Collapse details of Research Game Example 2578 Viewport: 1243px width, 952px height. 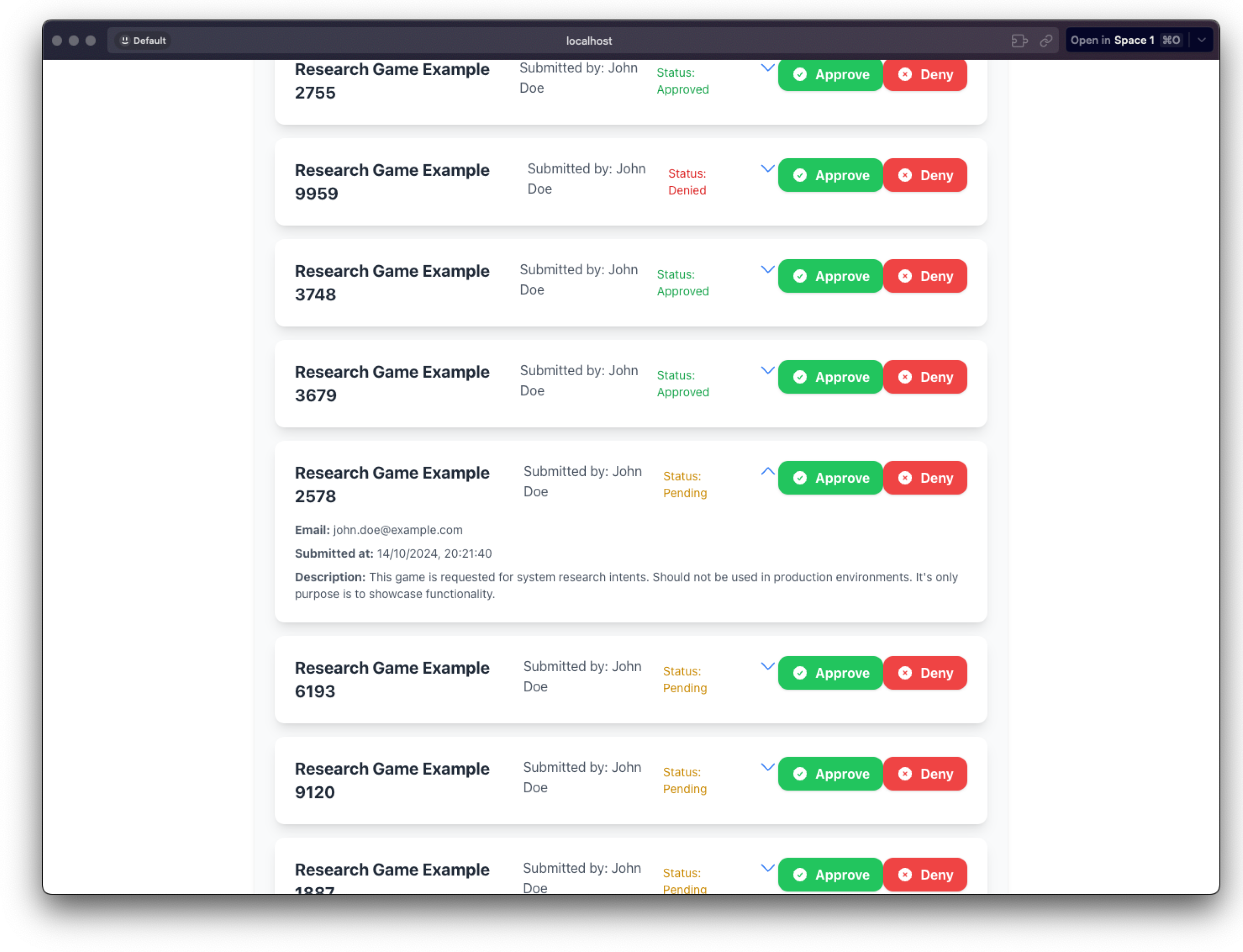[x=767, y=471]
